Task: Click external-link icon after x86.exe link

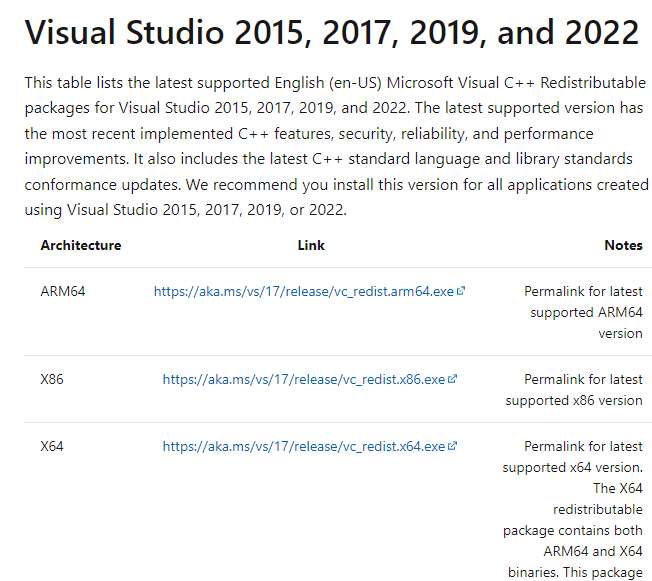Action: 452,379
